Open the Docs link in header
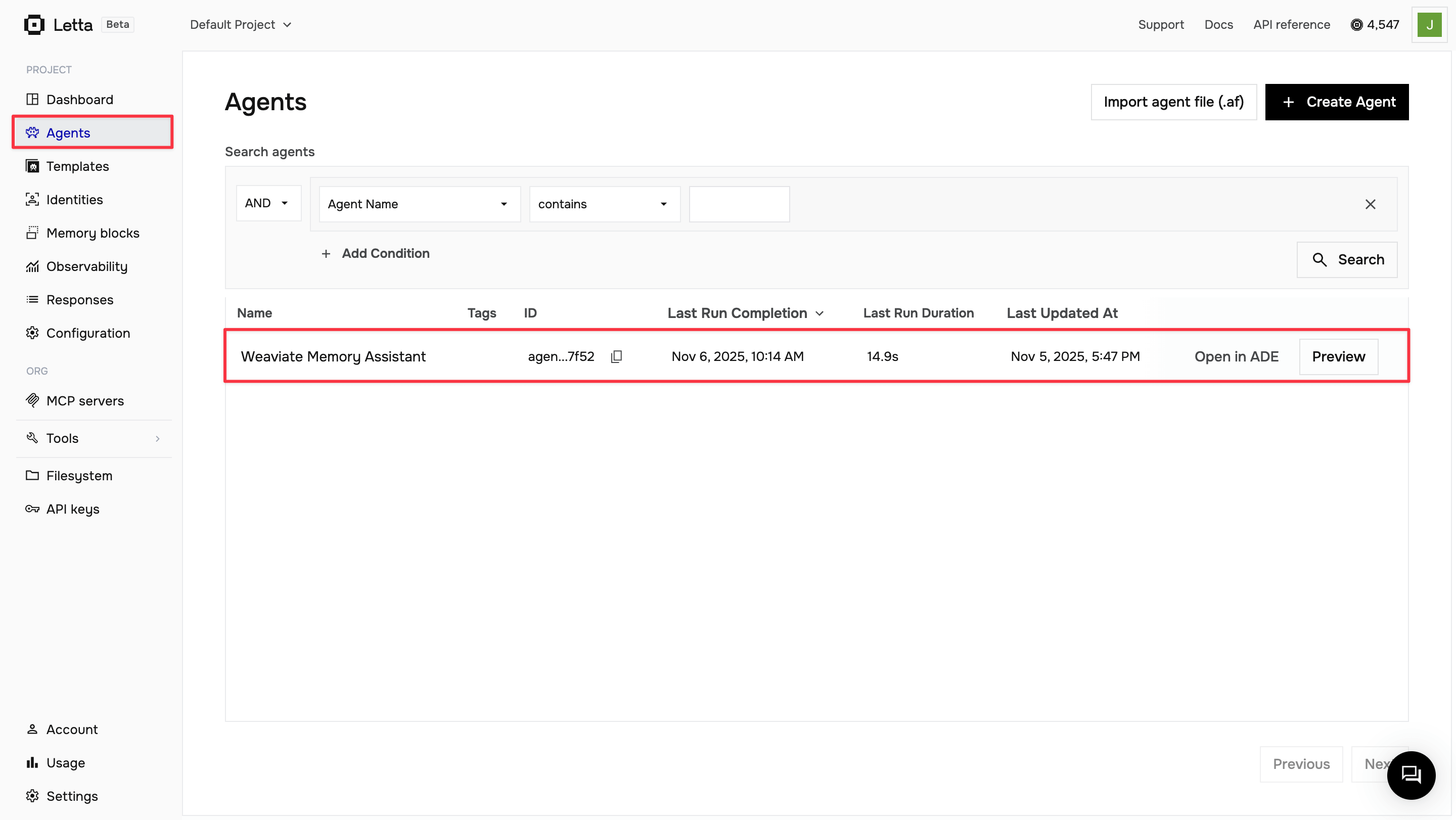Viewport: 1456px width, 820px height. pyautogui.click(x=1218, y=24)
